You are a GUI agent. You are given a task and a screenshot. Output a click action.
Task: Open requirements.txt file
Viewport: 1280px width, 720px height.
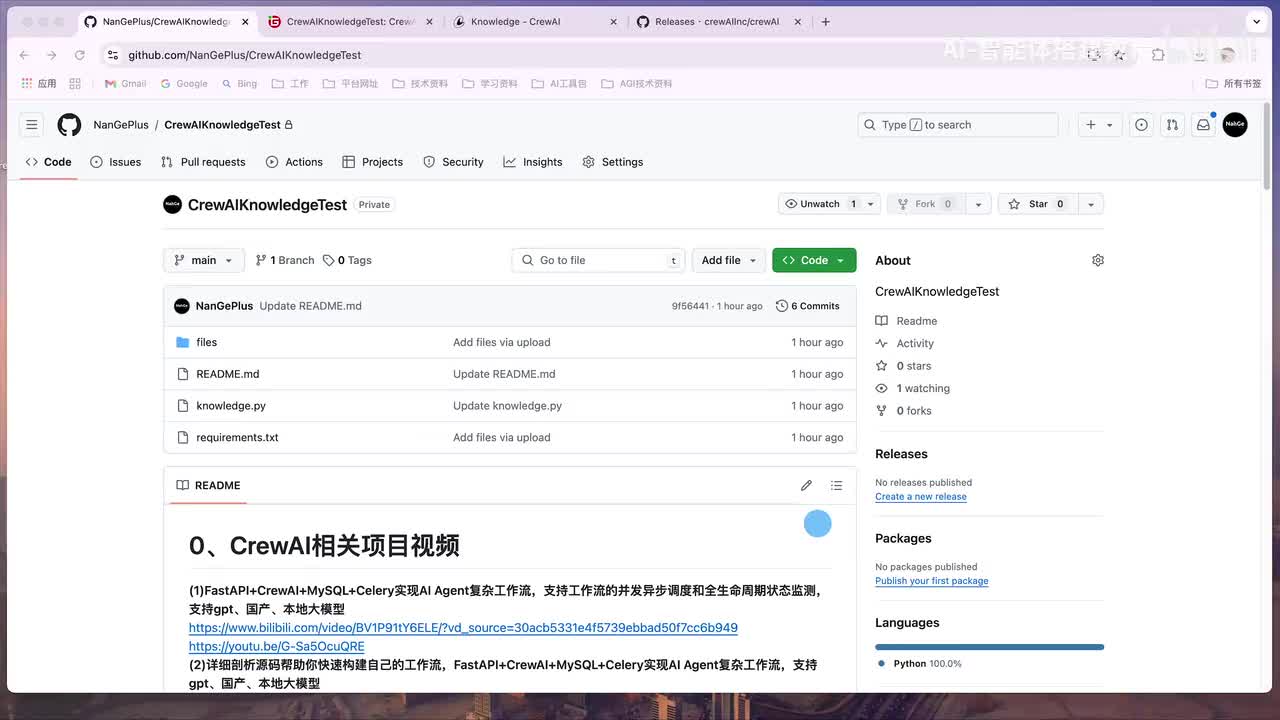coord(237,437)
